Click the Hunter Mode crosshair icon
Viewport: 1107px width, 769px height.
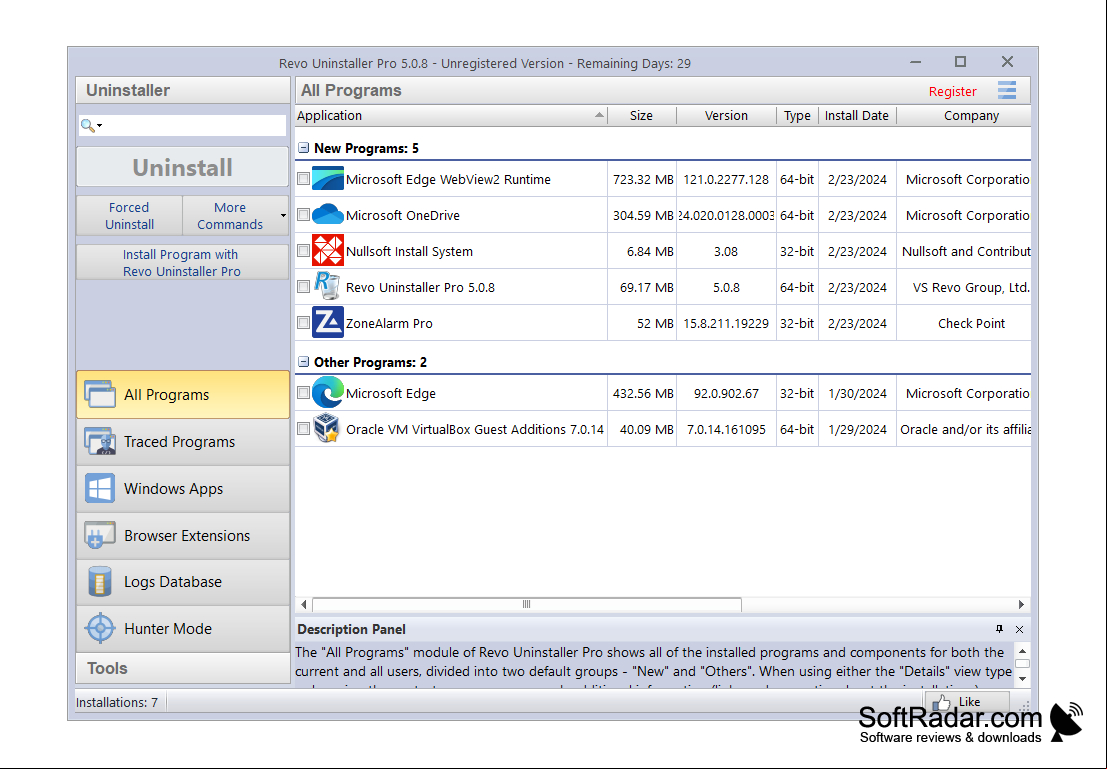tap(100, 628)
